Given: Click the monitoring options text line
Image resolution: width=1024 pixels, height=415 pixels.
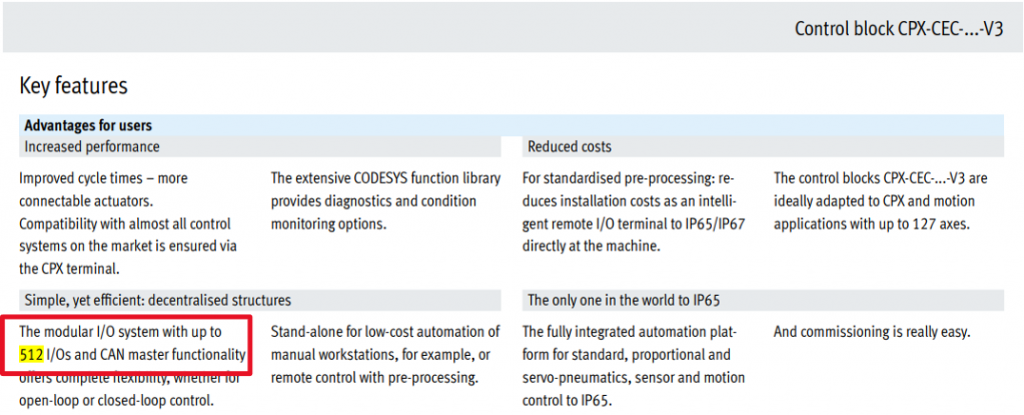Looking at the screenshot, I should coord(325,224).
